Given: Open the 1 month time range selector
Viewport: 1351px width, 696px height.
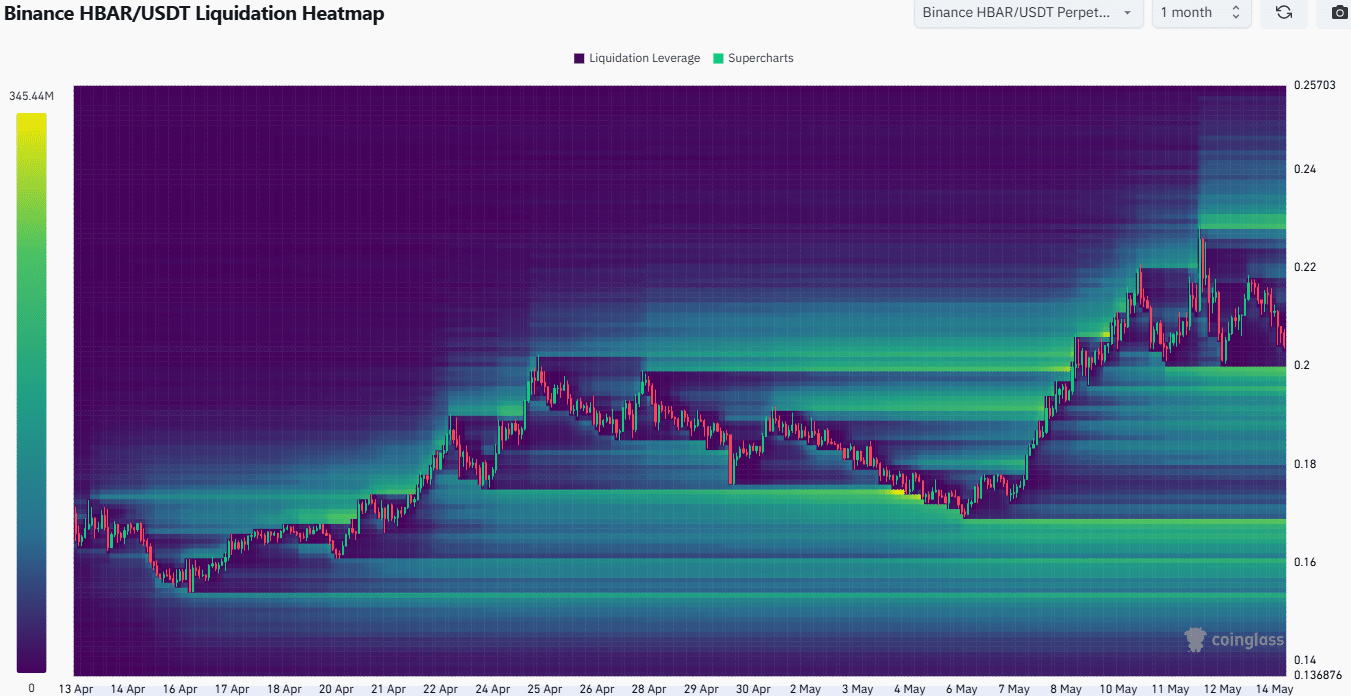Looking at the screenshot, I should [1201, 13].
